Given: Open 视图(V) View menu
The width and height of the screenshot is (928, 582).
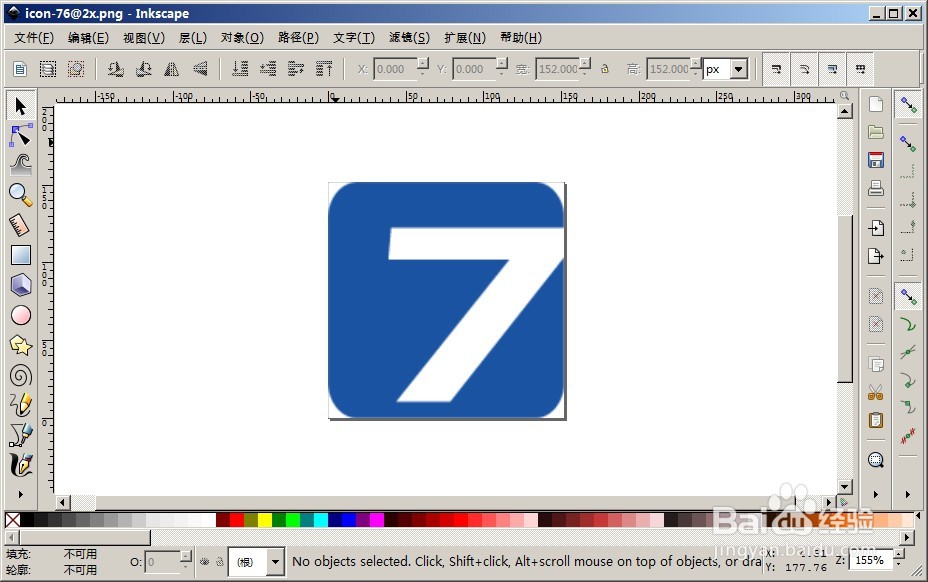Looking at the screenshot, I should pos(144,38).
